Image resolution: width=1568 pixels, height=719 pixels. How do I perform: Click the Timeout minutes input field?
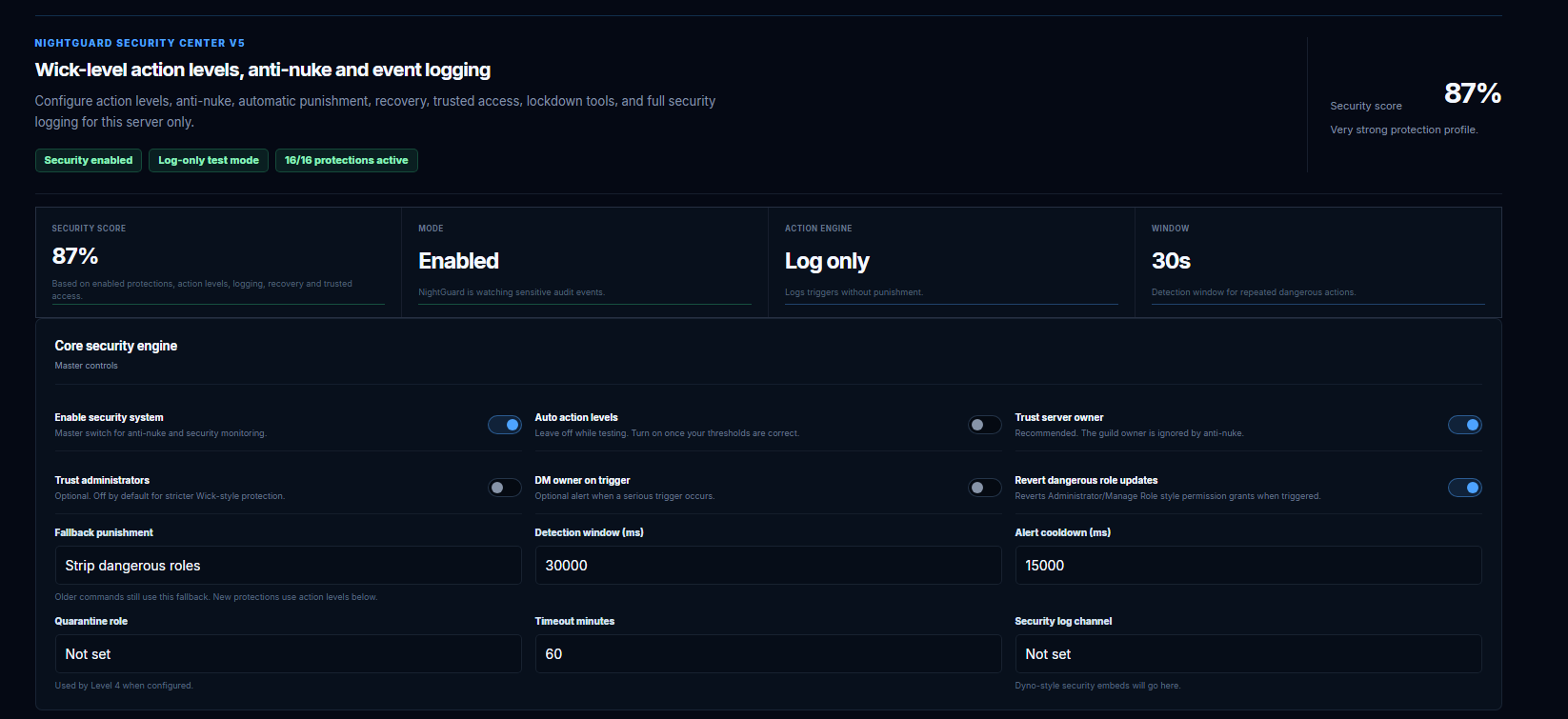(x=768, y=653)
